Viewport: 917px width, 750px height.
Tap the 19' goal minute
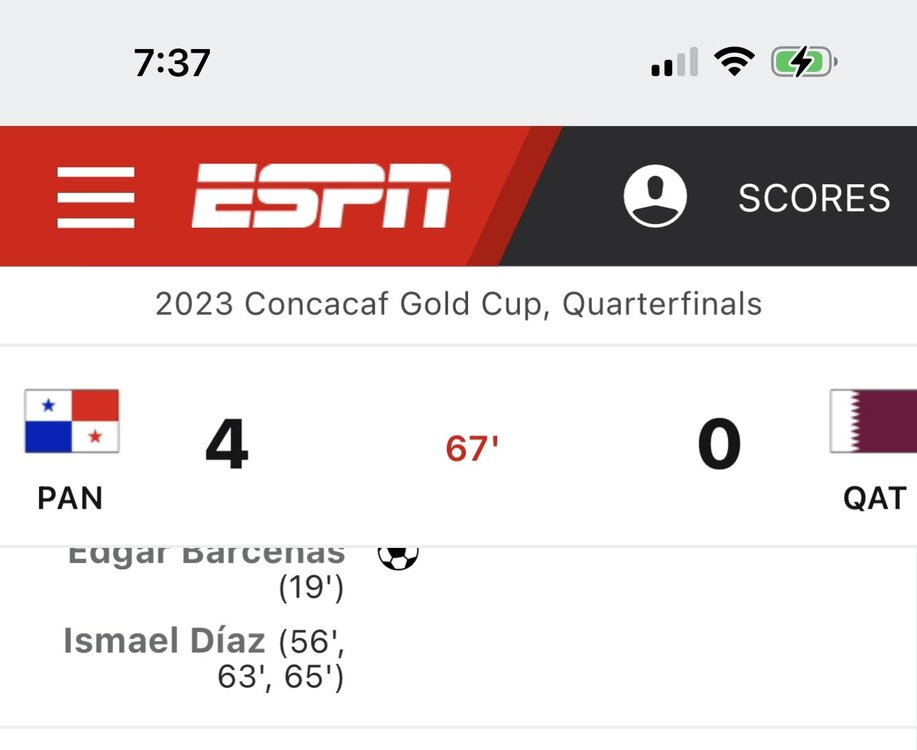tap(311, 588)
